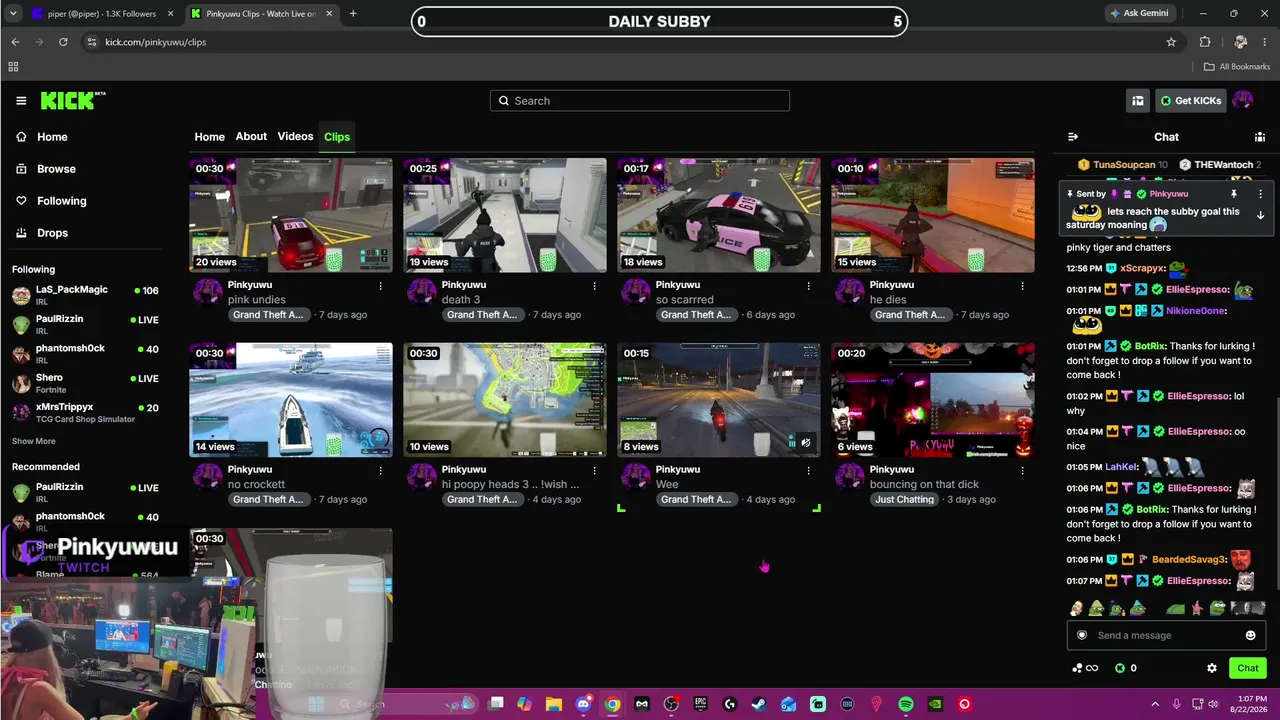Switch to the channel About tab
Viewport: 1280px width, 720px height.
[251, 137]
